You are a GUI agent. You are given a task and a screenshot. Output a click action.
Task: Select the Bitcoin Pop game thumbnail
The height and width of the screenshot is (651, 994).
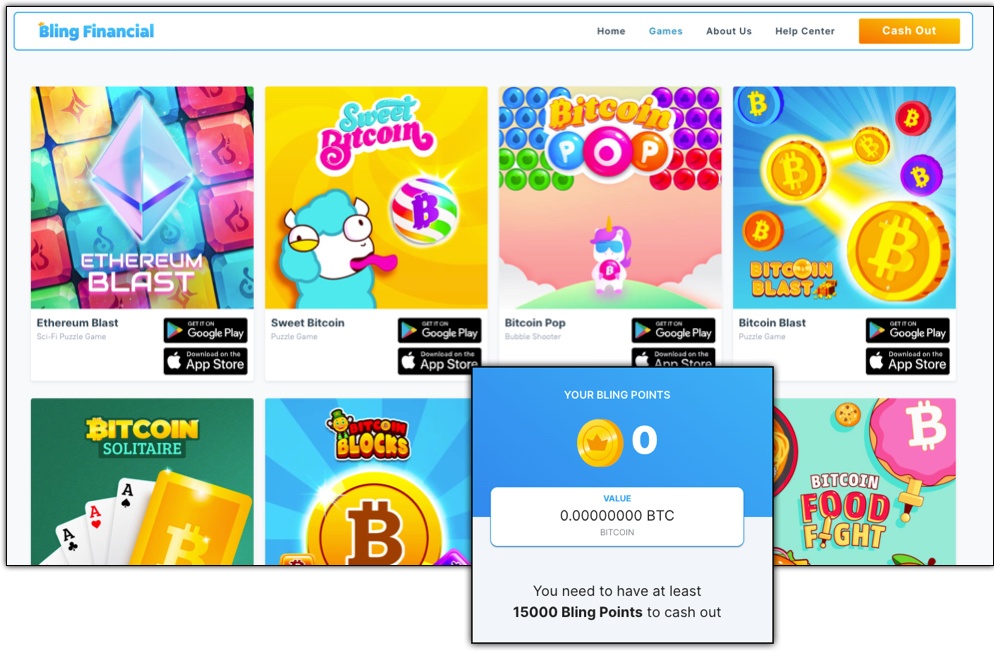coord(610,198)
